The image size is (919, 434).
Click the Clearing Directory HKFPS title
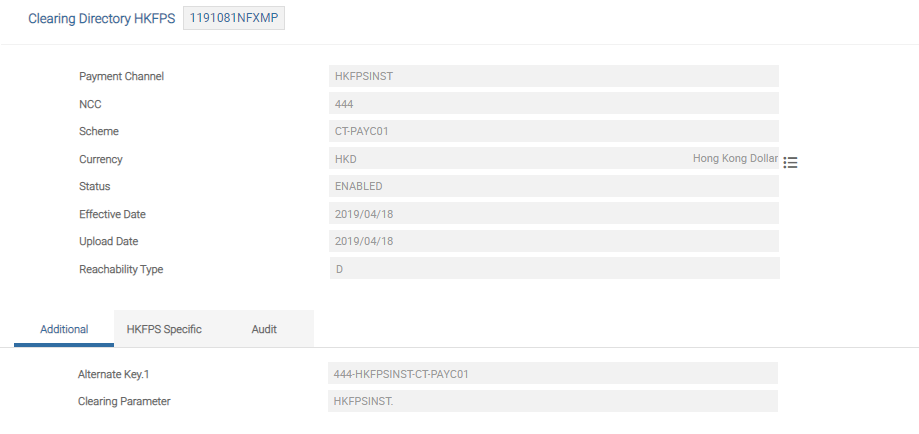pos(101,19)
